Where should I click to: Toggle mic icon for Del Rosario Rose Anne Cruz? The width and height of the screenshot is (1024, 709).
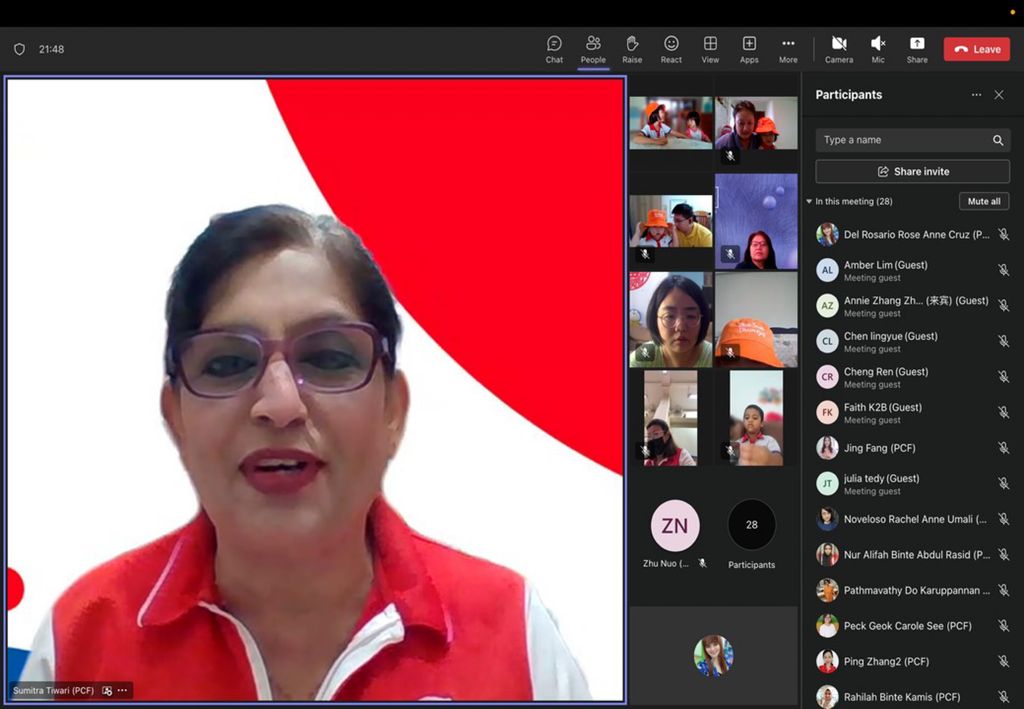(1004, 234)
